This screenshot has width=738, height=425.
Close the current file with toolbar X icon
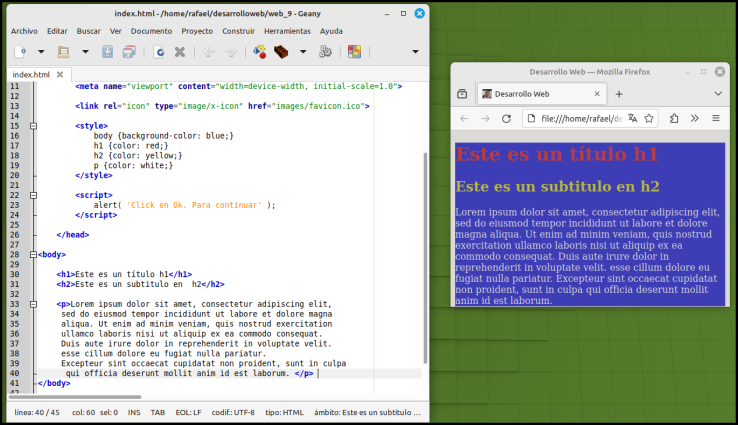(180, 52)
